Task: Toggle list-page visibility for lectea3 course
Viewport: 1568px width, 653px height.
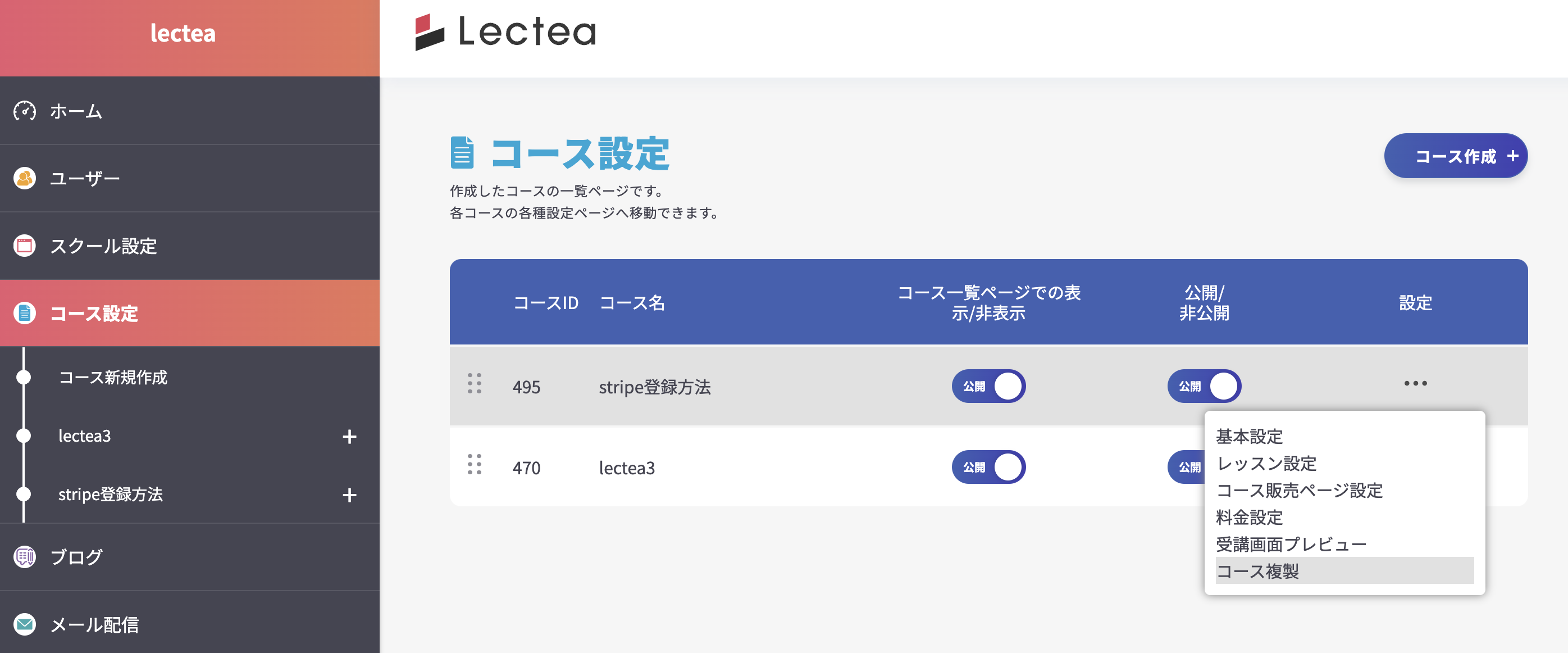Action: point(988,467)
